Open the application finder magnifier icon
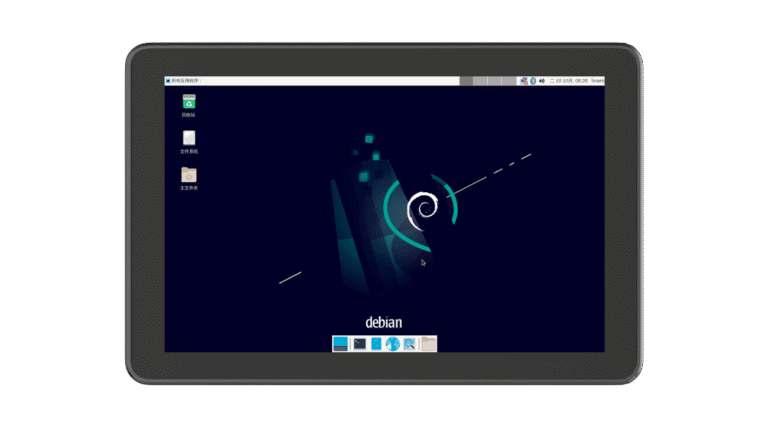768x432 pixels. coord(409,344)
